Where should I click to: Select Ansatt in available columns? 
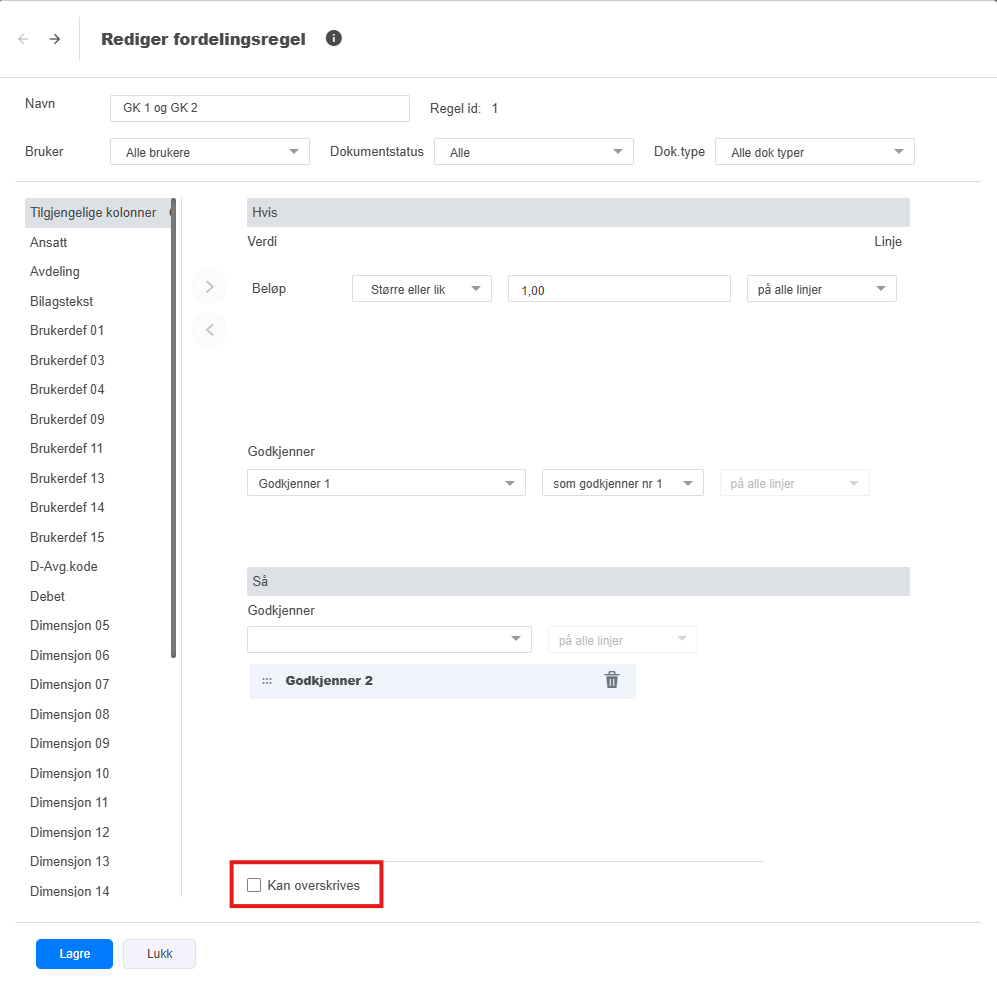49,242
